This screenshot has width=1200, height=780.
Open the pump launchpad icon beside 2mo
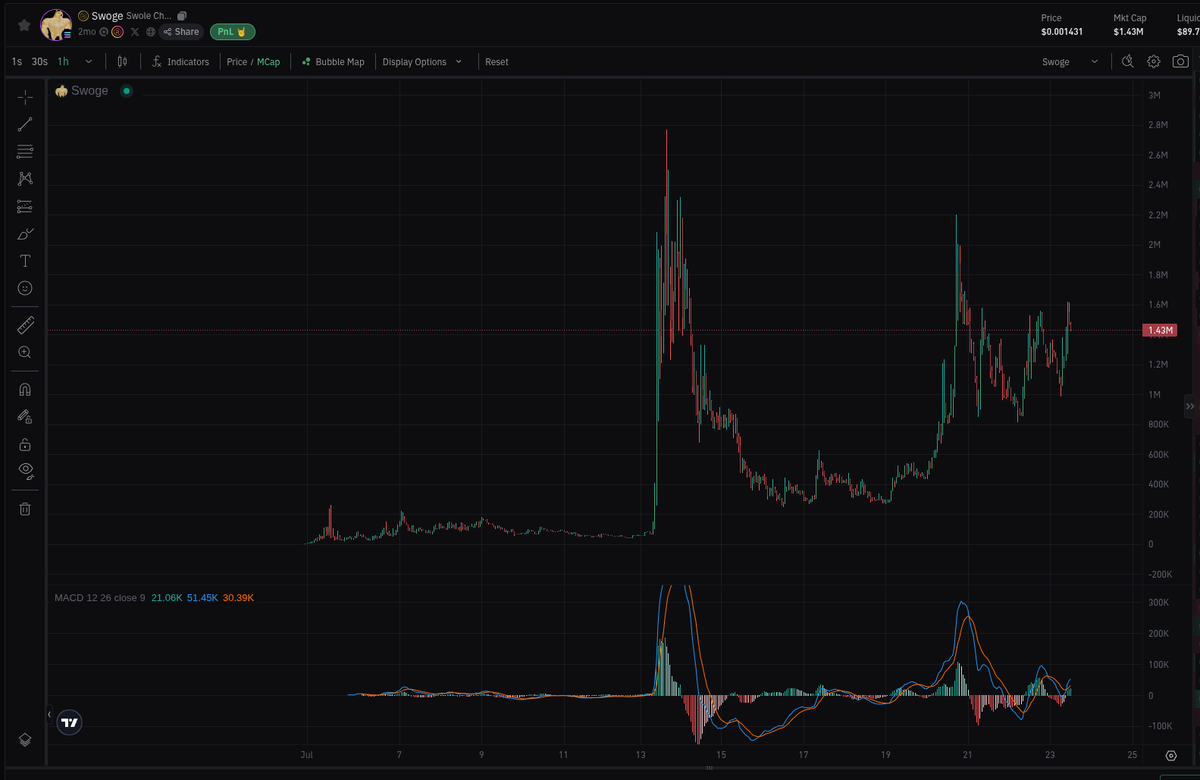(117, 32)
